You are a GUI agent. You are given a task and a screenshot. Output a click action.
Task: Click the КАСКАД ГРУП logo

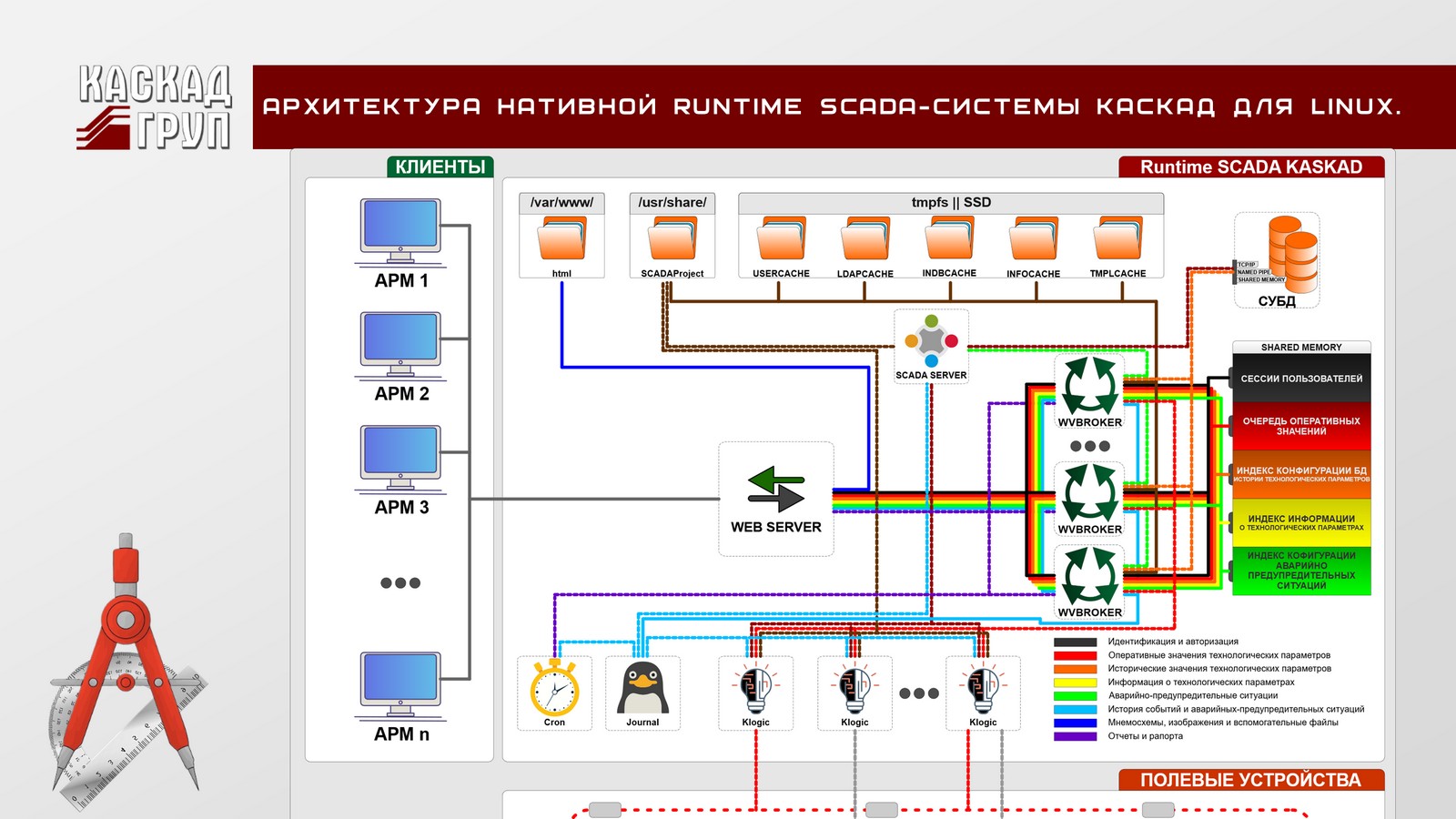tap(155, 106)
